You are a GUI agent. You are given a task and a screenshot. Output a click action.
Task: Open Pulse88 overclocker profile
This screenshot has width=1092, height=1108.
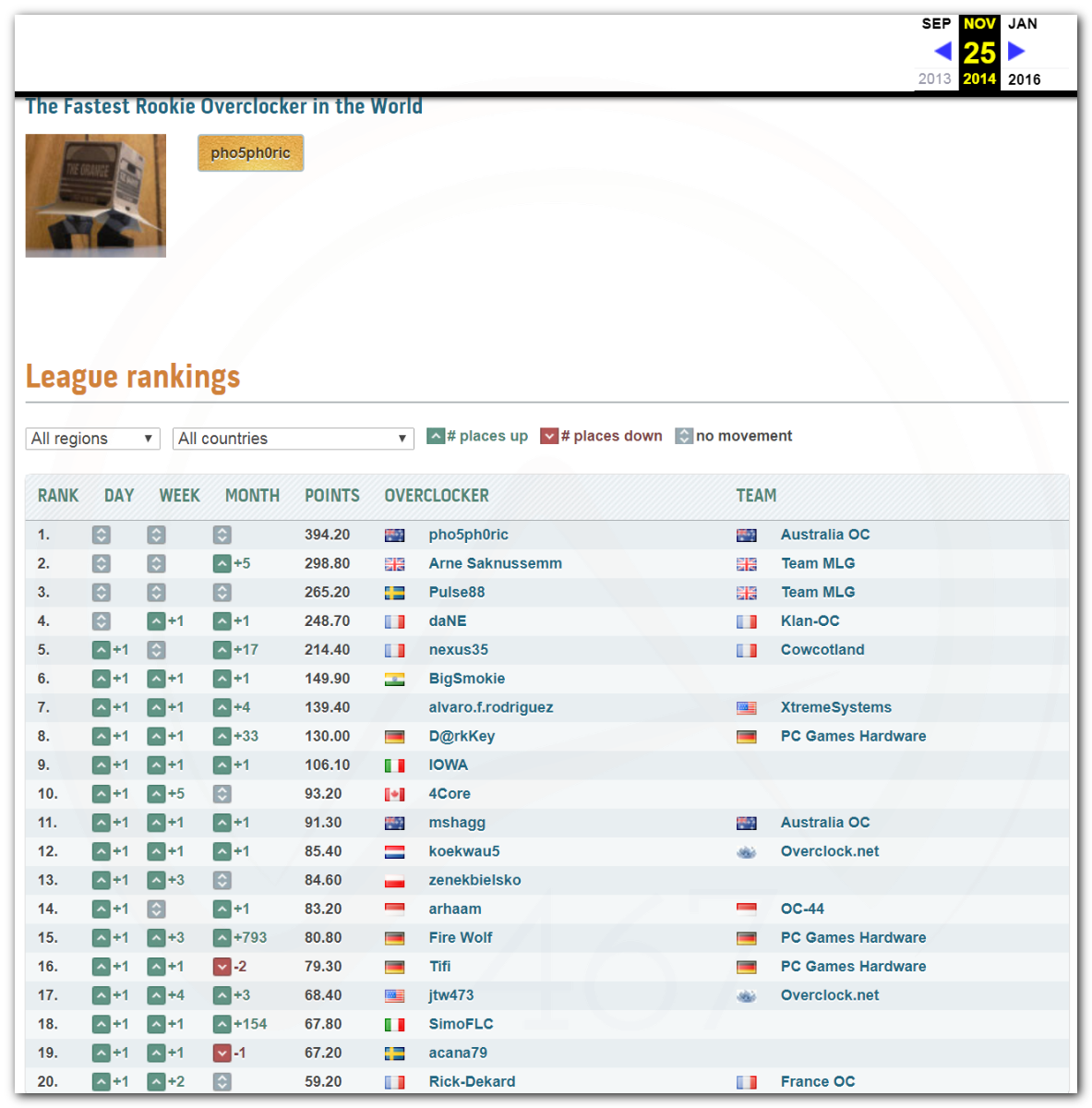tap(456, 592)
